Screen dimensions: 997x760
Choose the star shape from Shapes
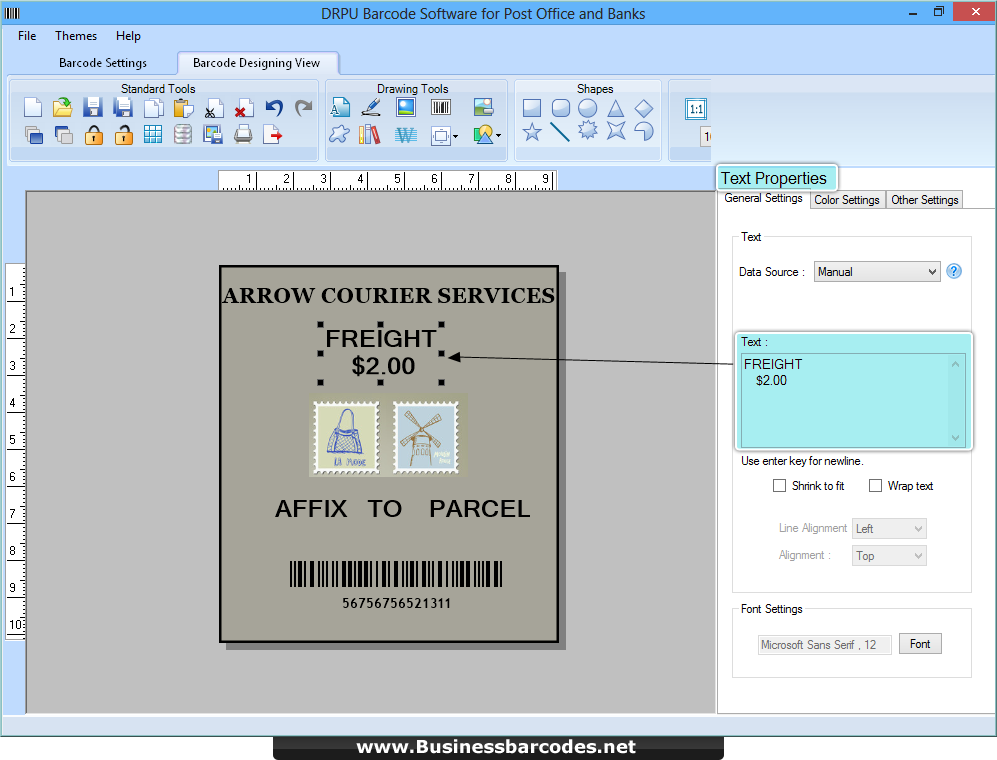[x=533, y=132]
